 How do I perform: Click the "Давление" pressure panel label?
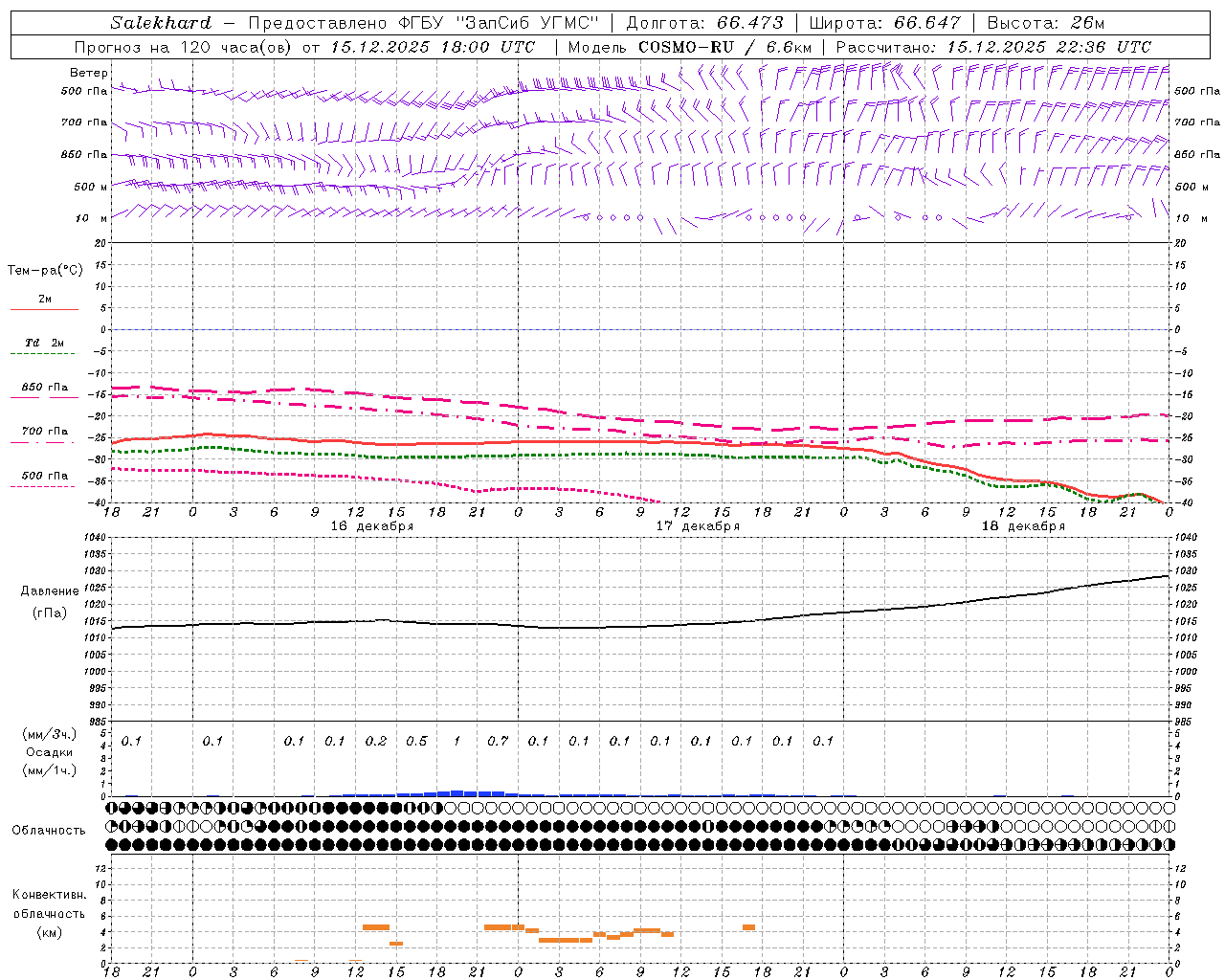pyautogui.click(x=50, y=591)
